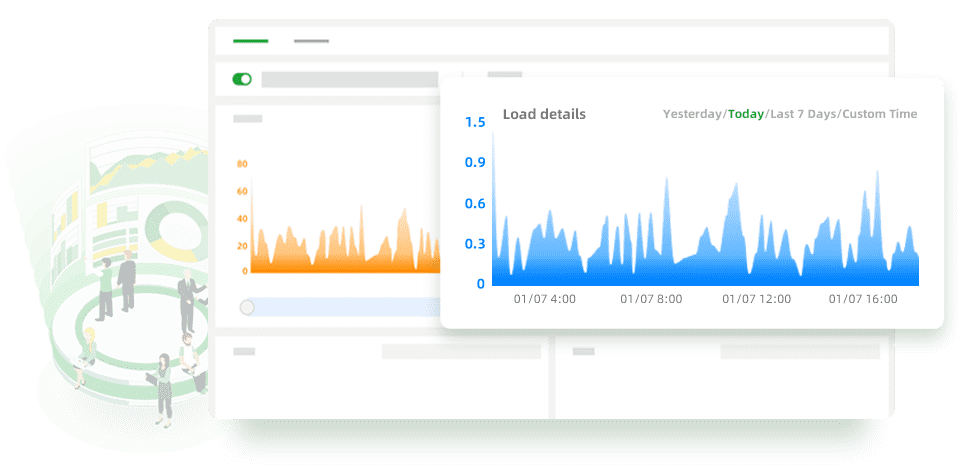
Task: Click the Load details title
Action: 544,114
